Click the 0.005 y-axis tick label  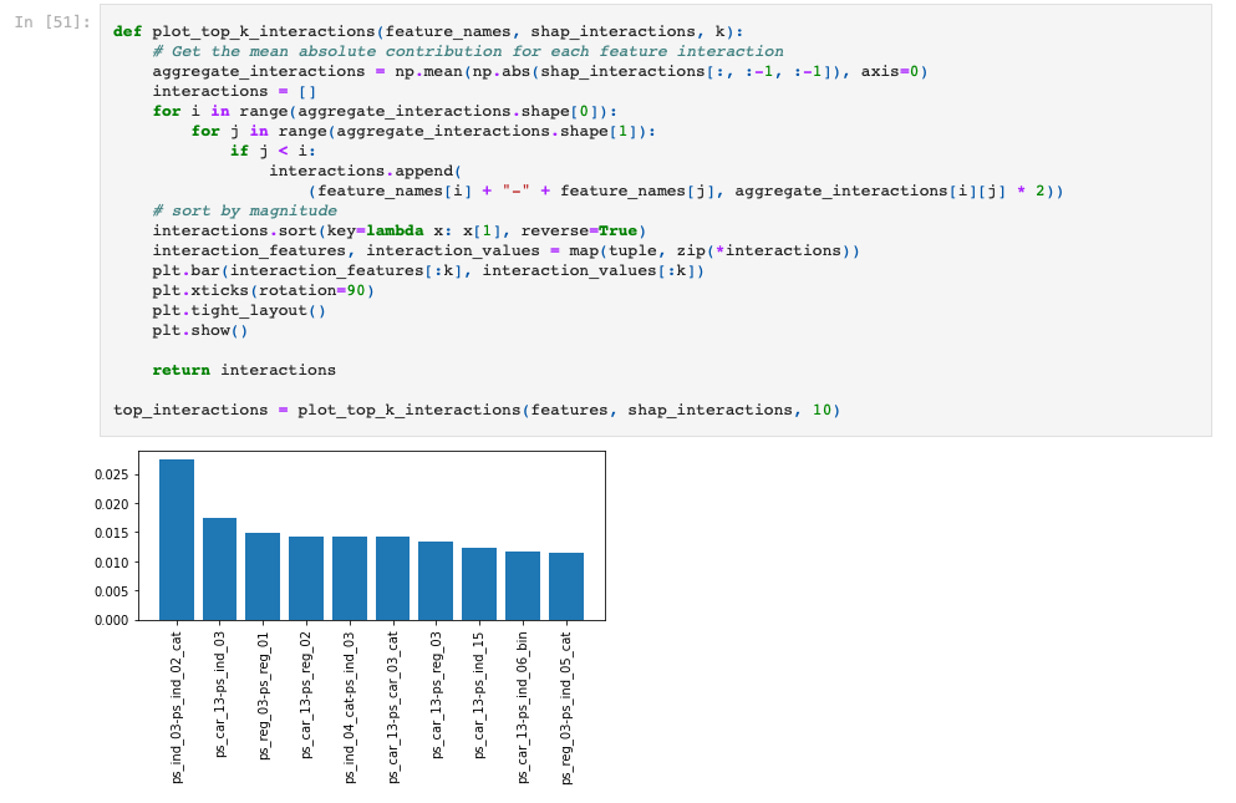[x=112, y=591]
